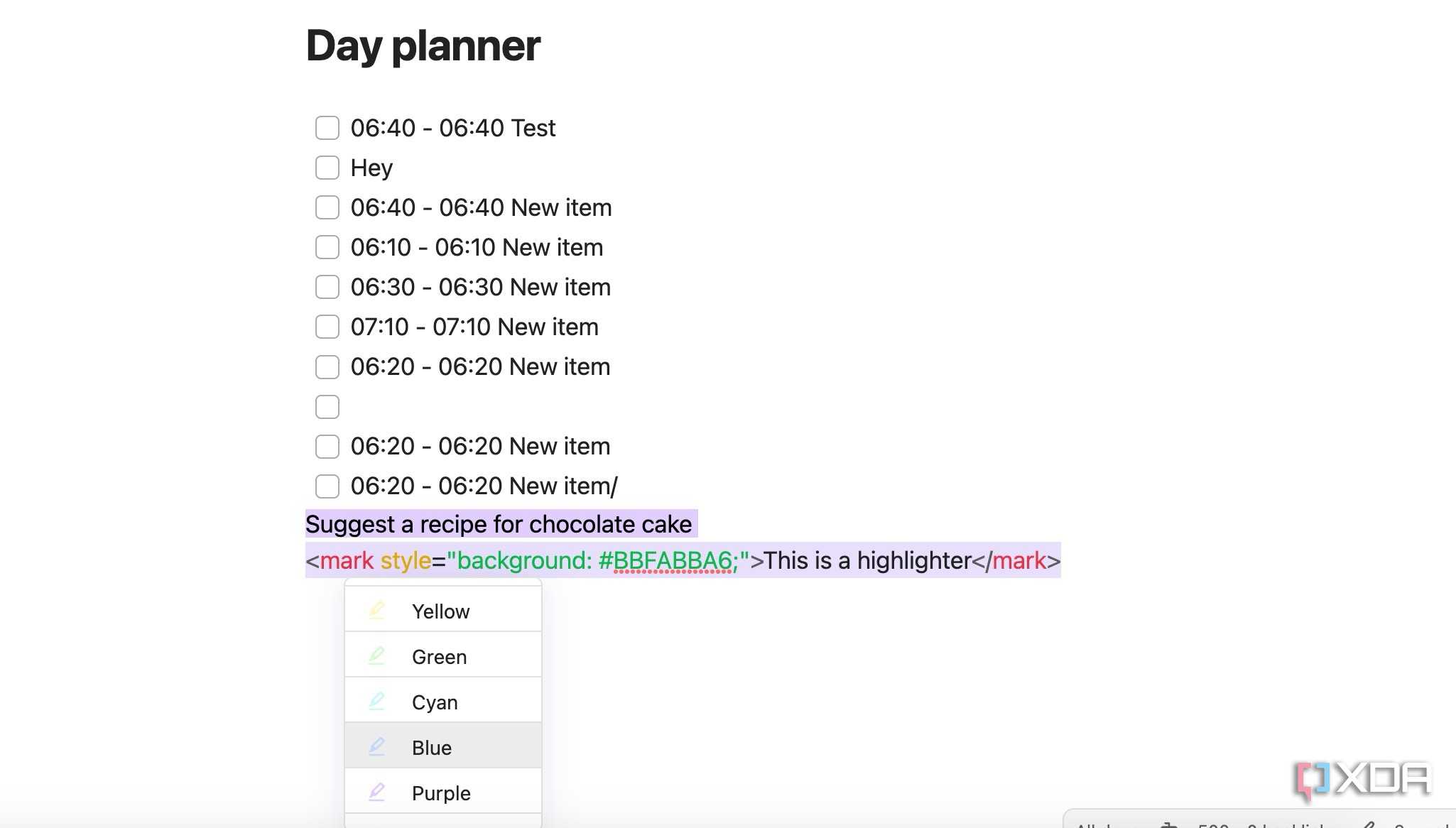
Task: Click the blue highlighter pen icon
Action: pyautogui.click(x=377, y=747)
